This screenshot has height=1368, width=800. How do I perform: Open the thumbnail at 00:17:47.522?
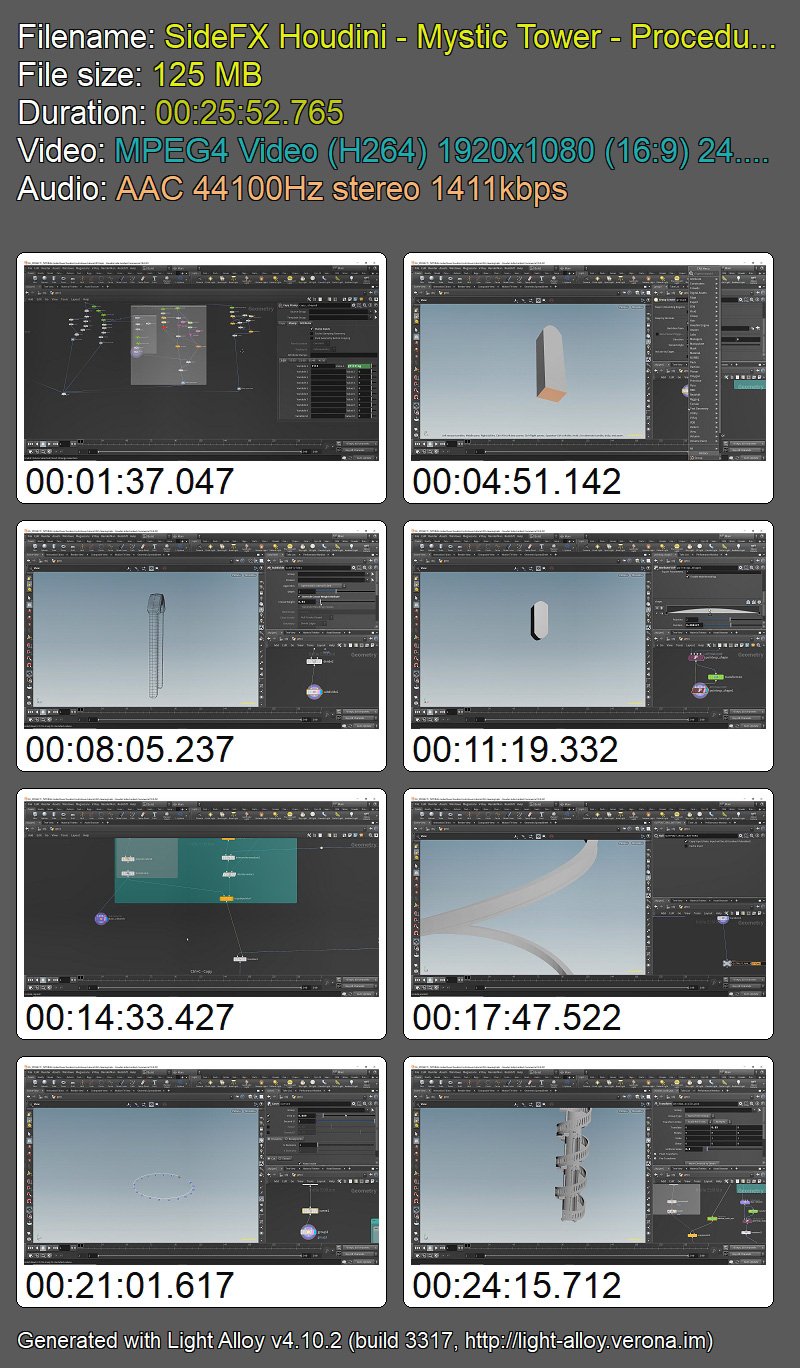(x=588, y=896)
